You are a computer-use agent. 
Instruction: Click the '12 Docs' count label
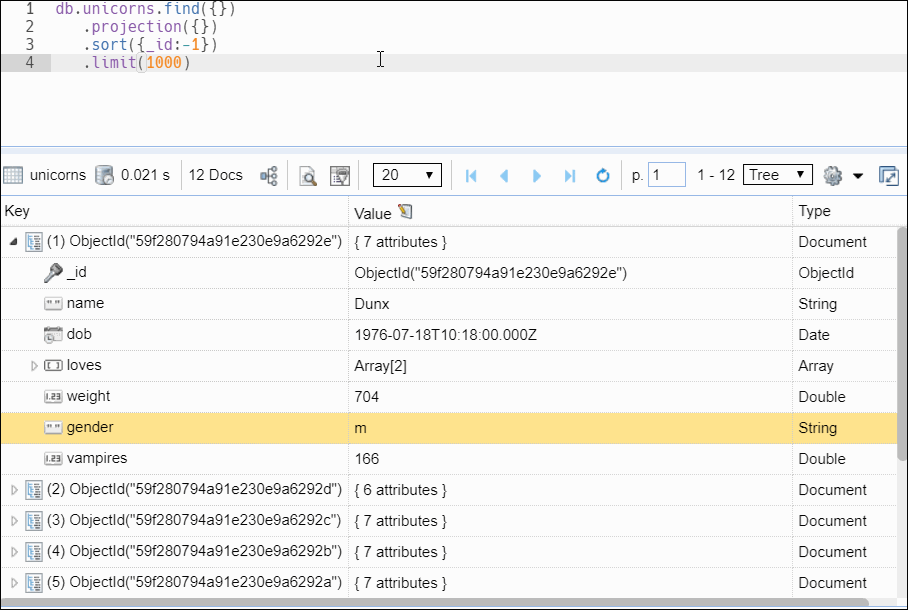tap(215, 175)
